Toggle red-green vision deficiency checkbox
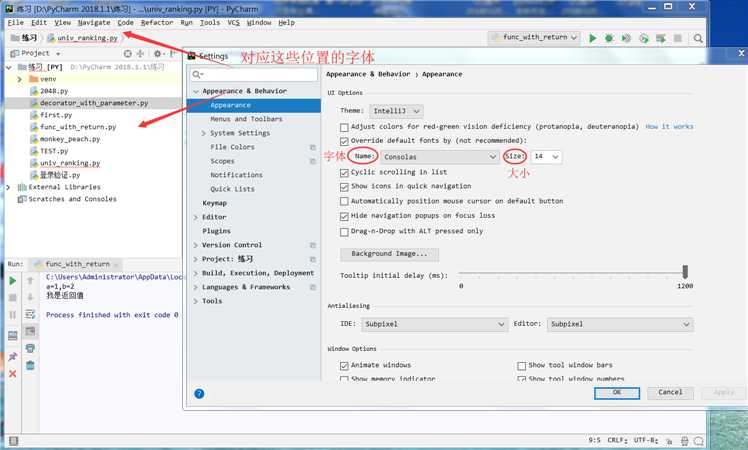Image resolution: width=748 pixels, height=450 pixels. pos(344,127)
